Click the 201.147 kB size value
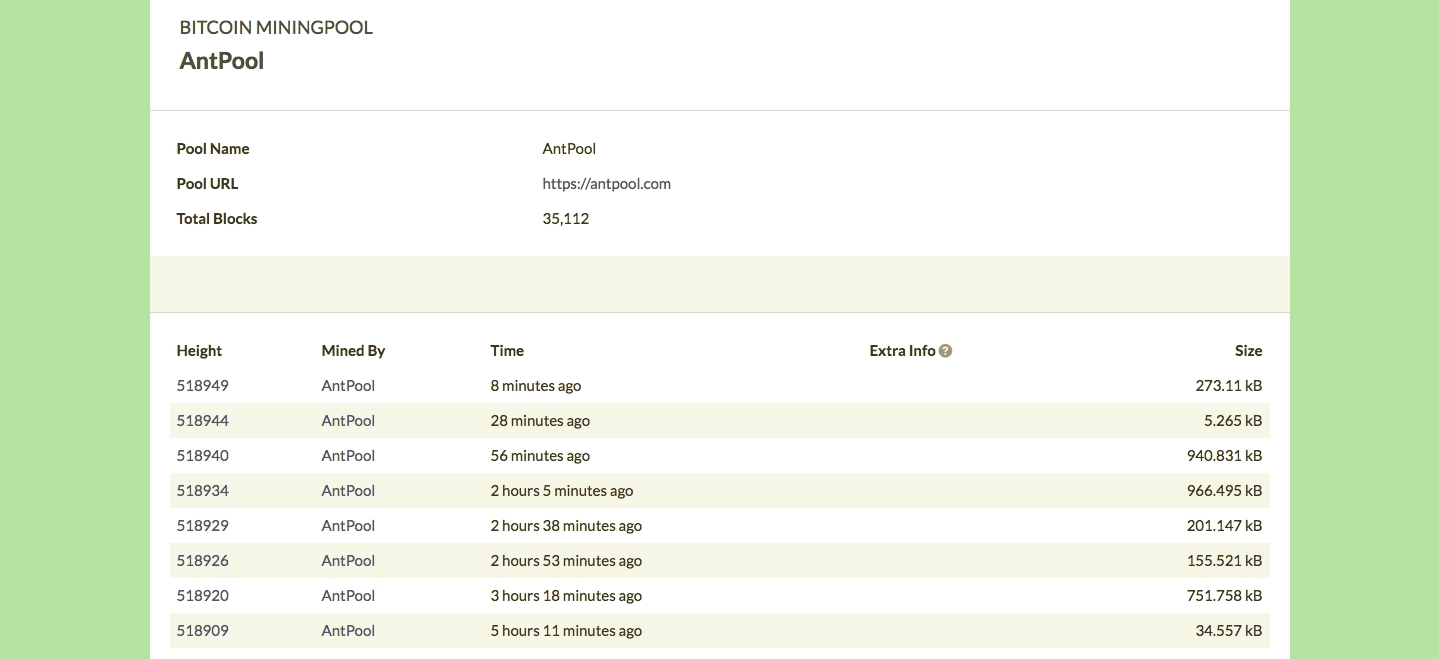1439x659 pixels. point(1225,526)
